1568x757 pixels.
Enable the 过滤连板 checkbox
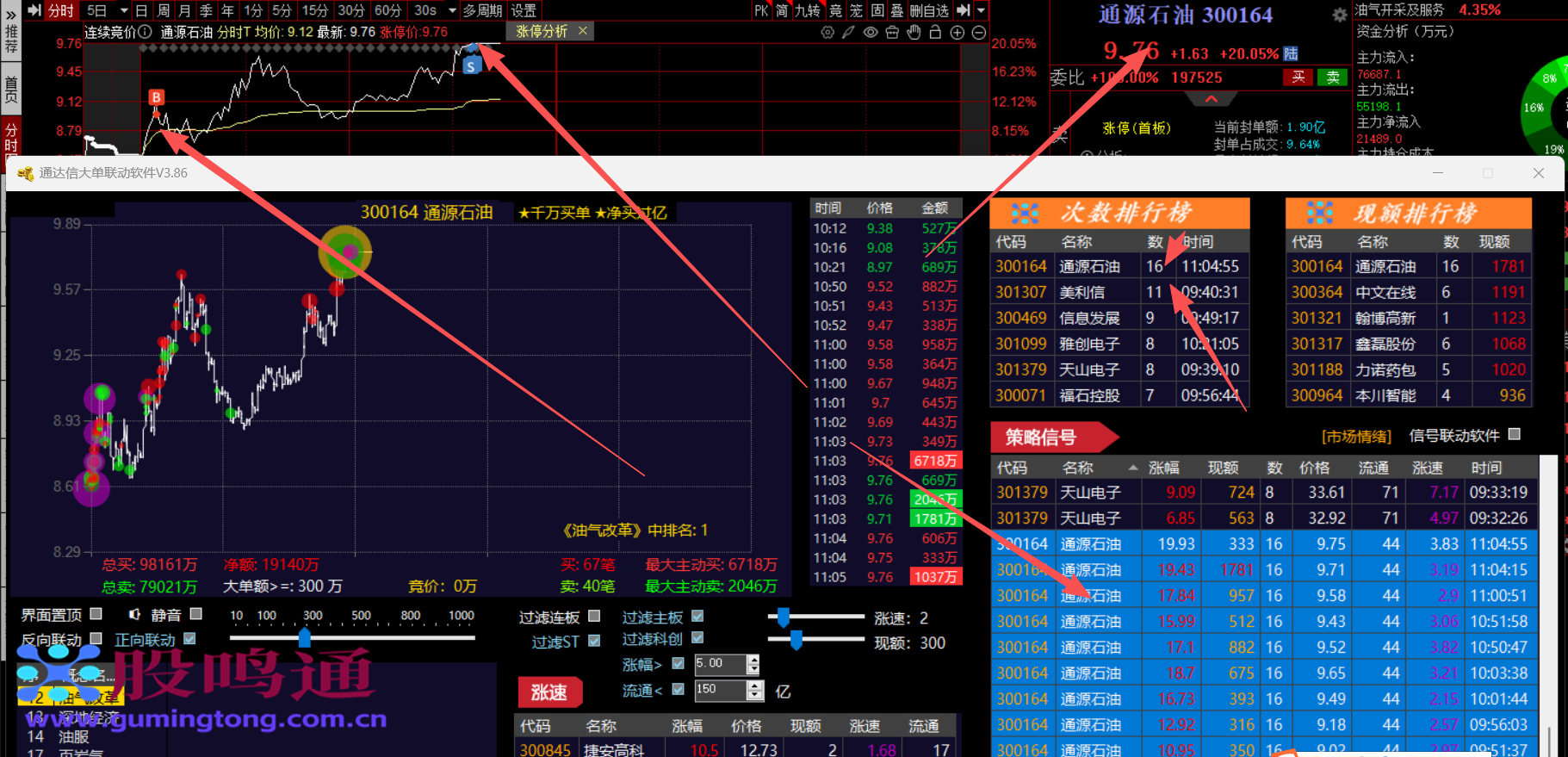tap(594, 616)
